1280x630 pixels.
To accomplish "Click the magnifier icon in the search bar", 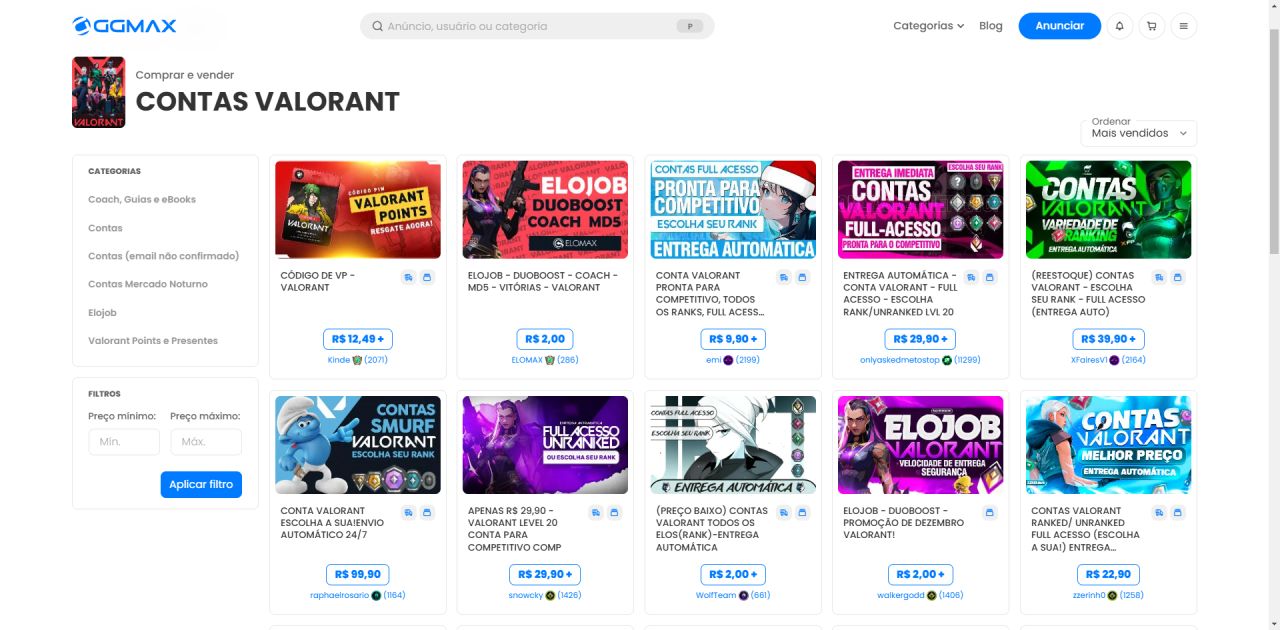I will (377, 26).
